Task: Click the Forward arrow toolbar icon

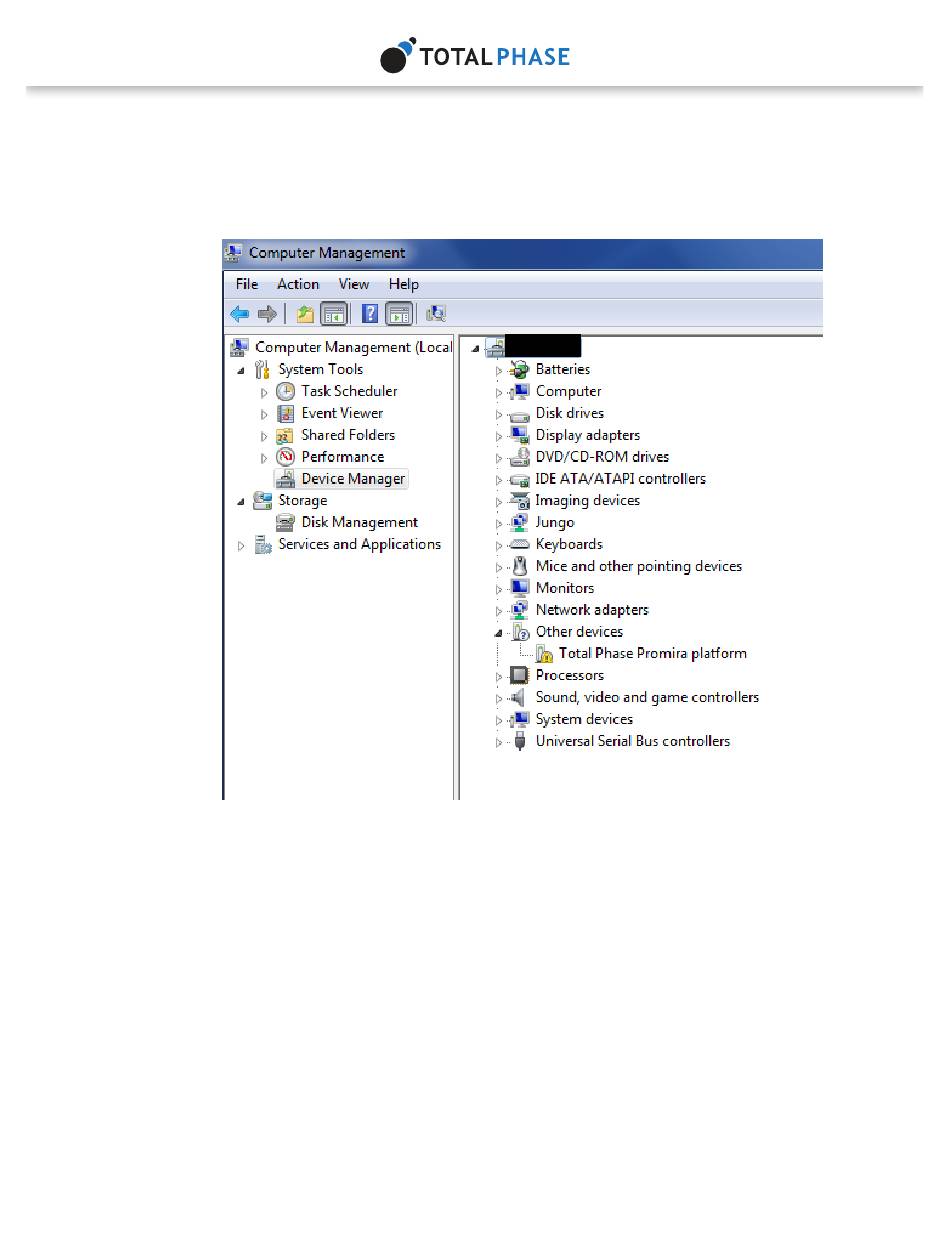Action: 267,314
